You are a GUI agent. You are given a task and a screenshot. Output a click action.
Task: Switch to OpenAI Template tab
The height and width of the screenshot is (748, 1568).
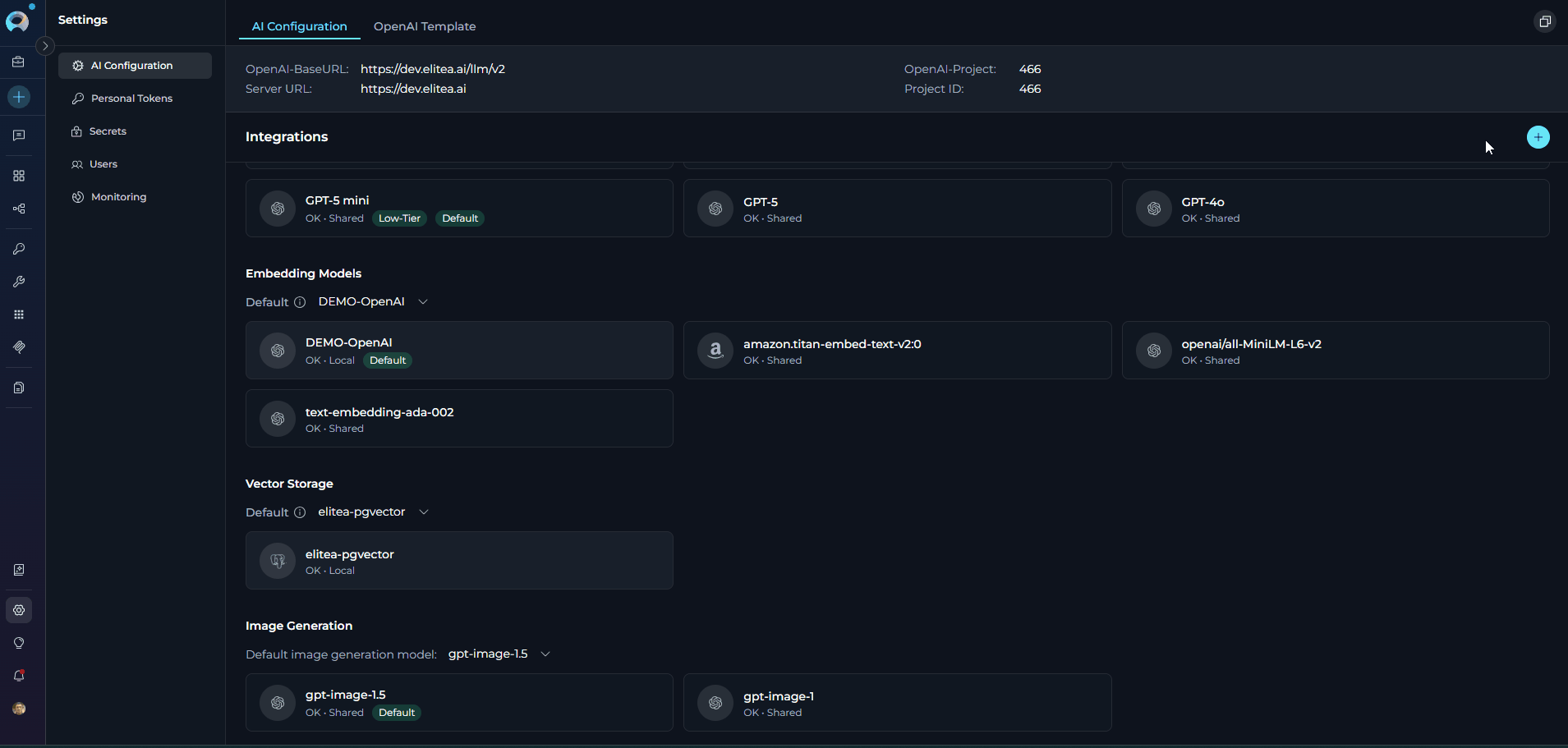coord(424,26)
